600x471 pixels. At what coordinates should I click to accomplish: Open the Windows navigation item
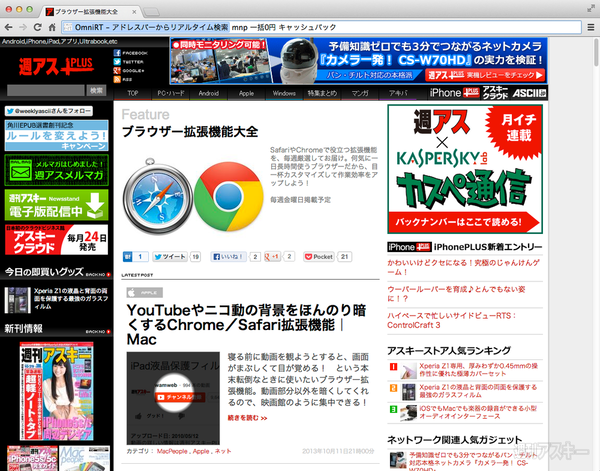[284, 93]
